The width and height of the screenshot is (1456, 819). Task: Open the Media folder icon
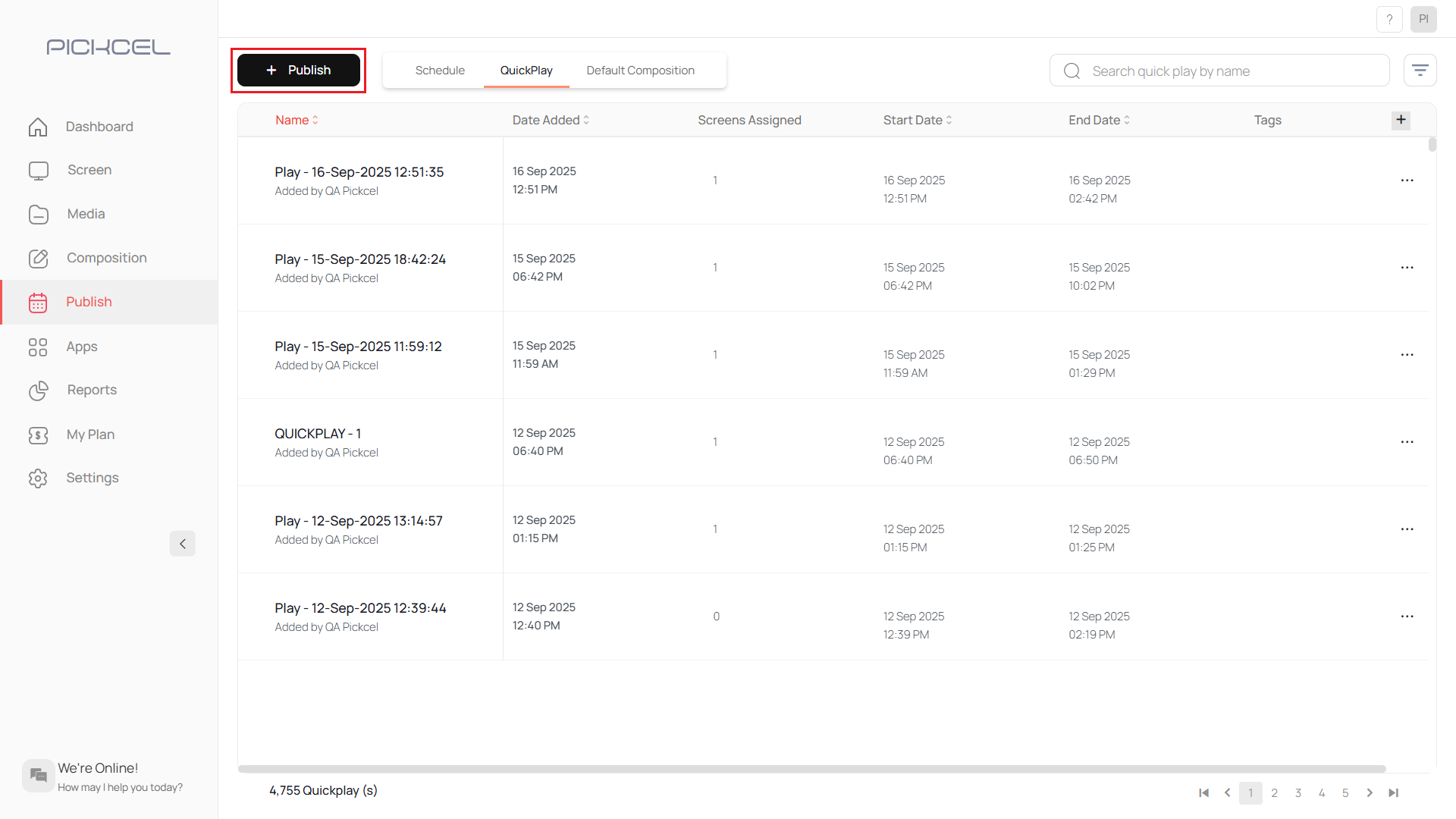coord(38,215)
